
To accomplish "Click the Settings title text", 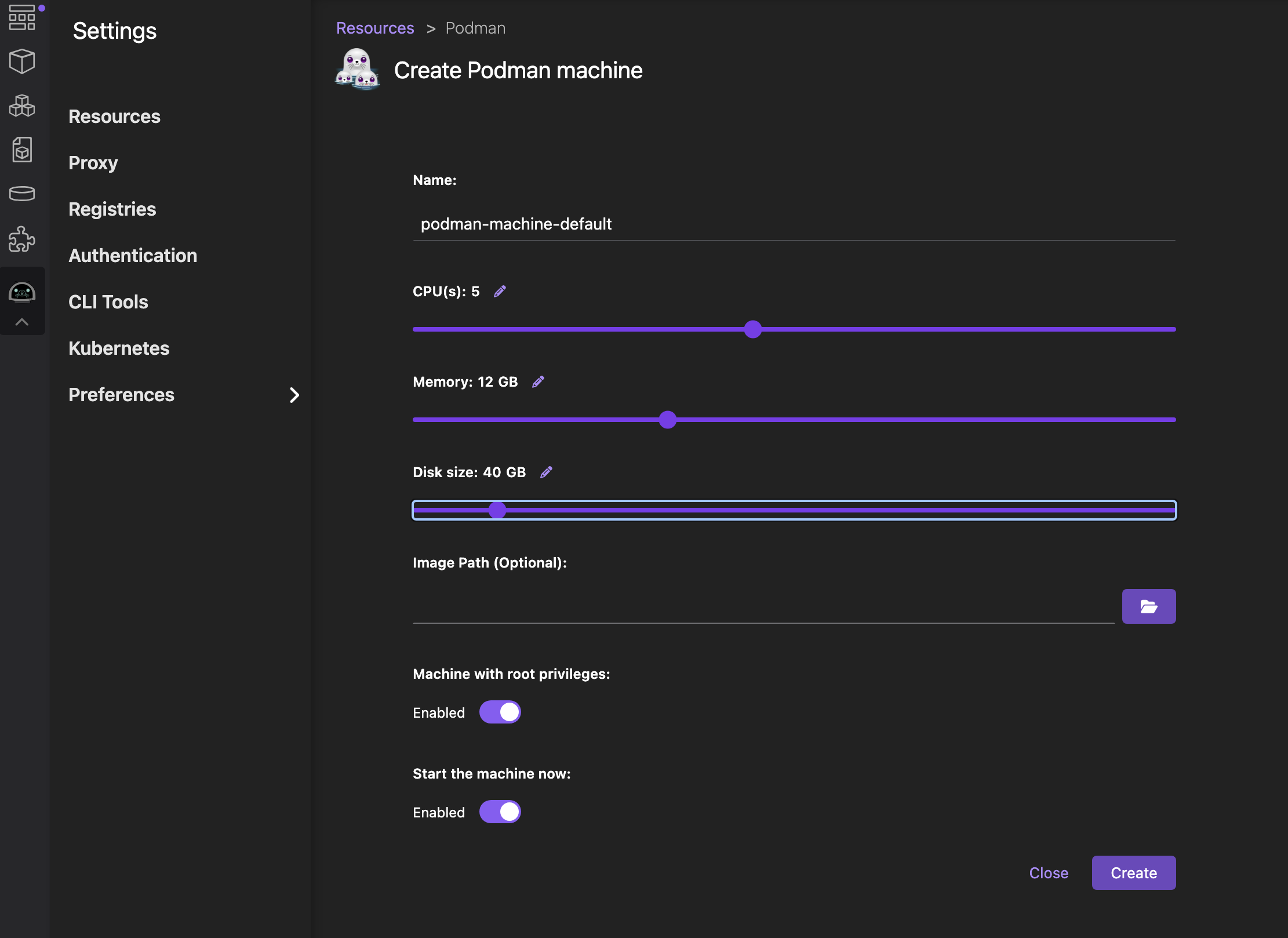I will tap(115, 31).
